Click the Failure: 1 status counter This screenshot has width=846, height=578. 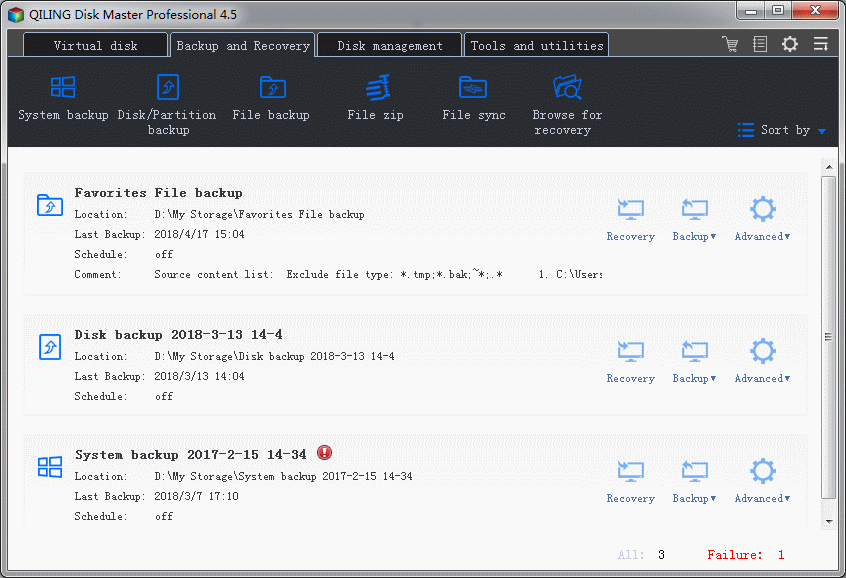746,555
